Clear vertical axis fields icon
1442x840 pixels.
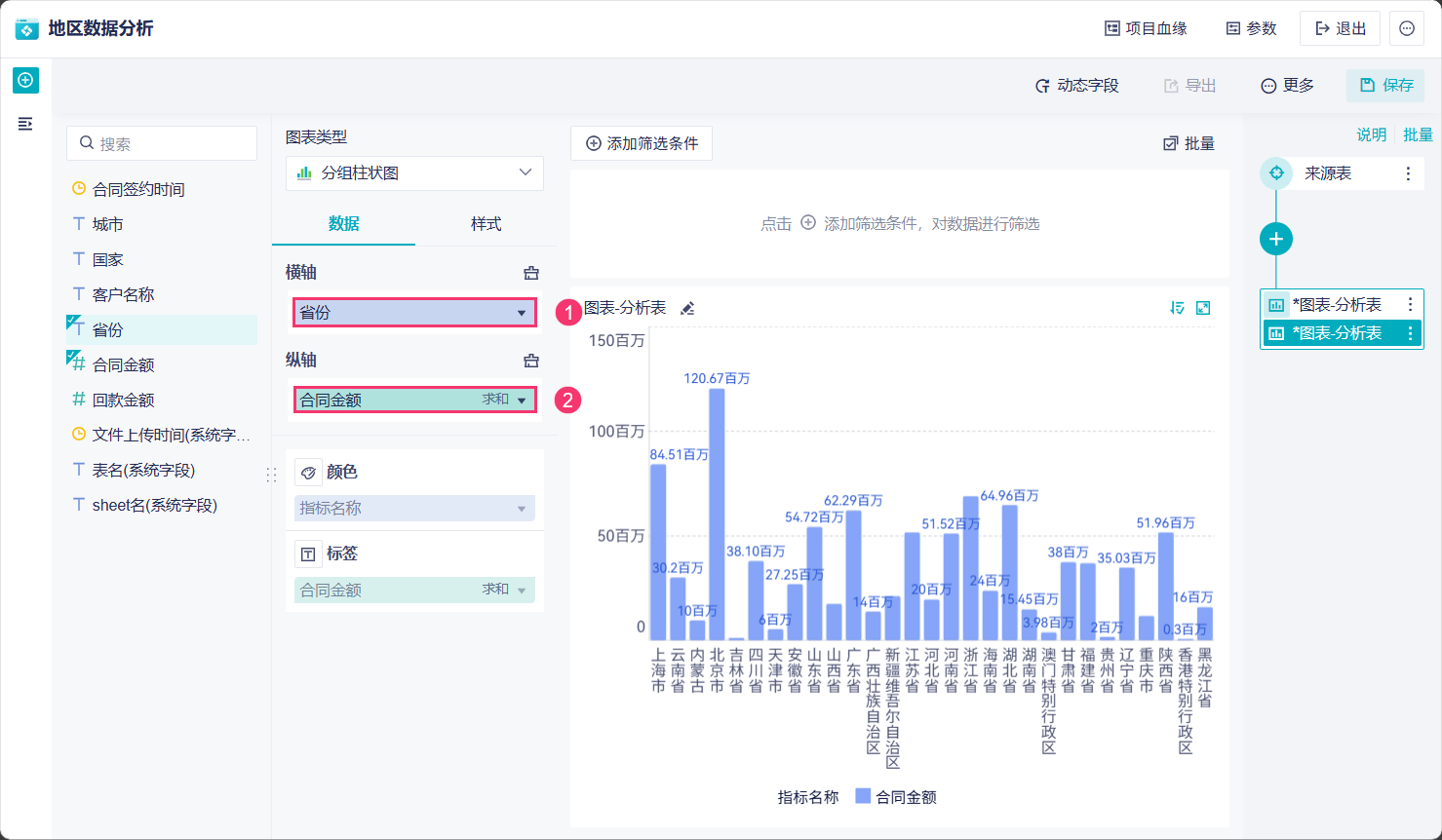531,361
